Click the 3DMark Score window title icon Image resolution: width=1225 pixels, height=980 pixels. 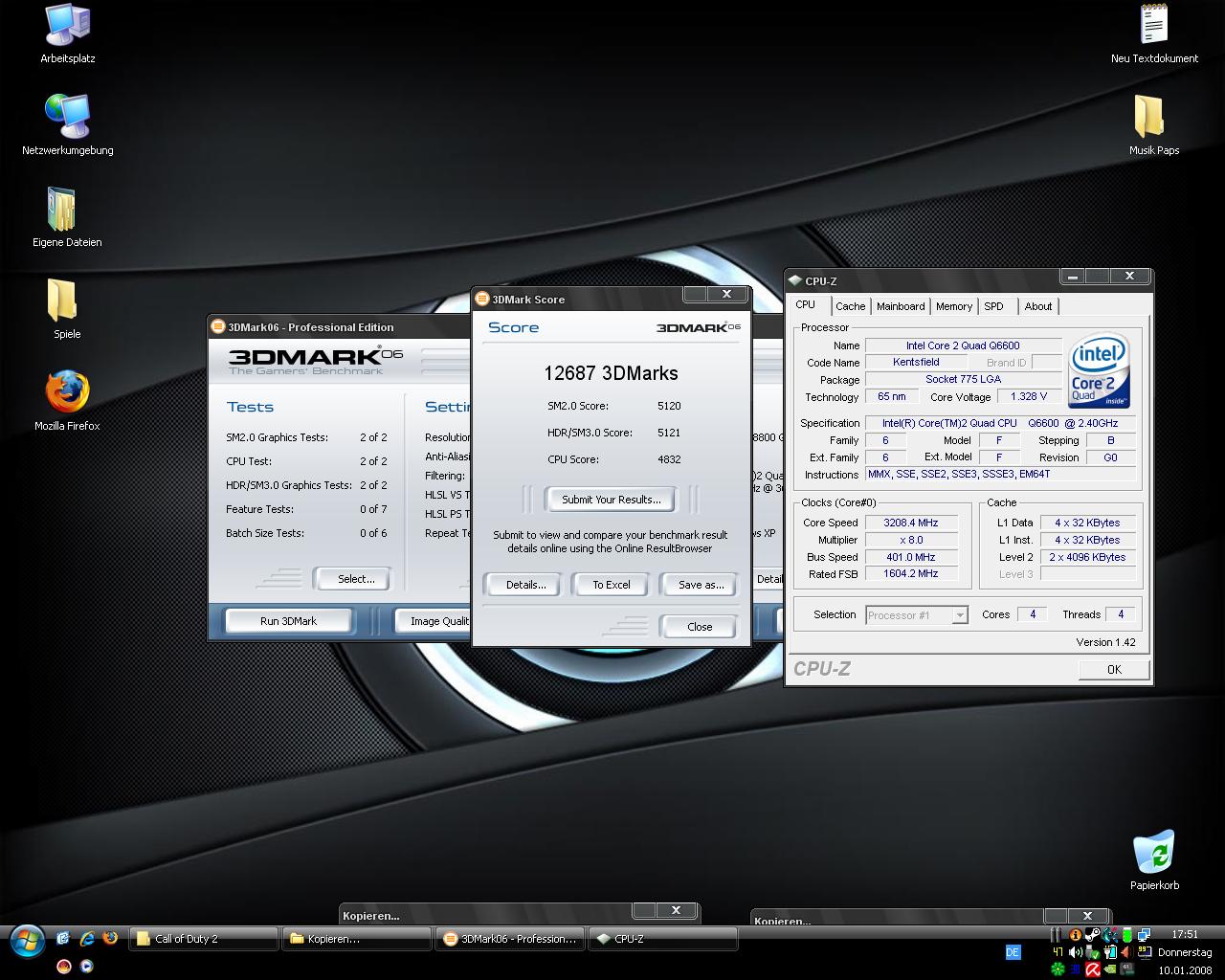pyautogui.click(x=482, y=300)
